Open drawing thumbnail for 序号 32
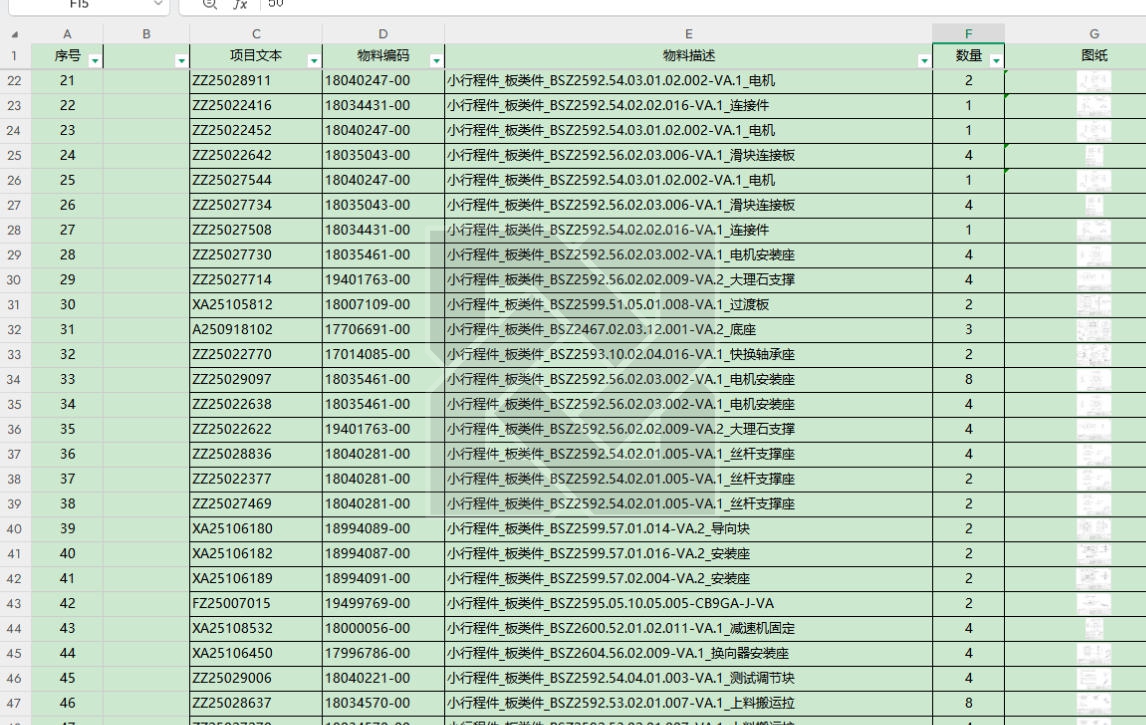This screenshot has height=725, width=1146. pos(1094,354)
